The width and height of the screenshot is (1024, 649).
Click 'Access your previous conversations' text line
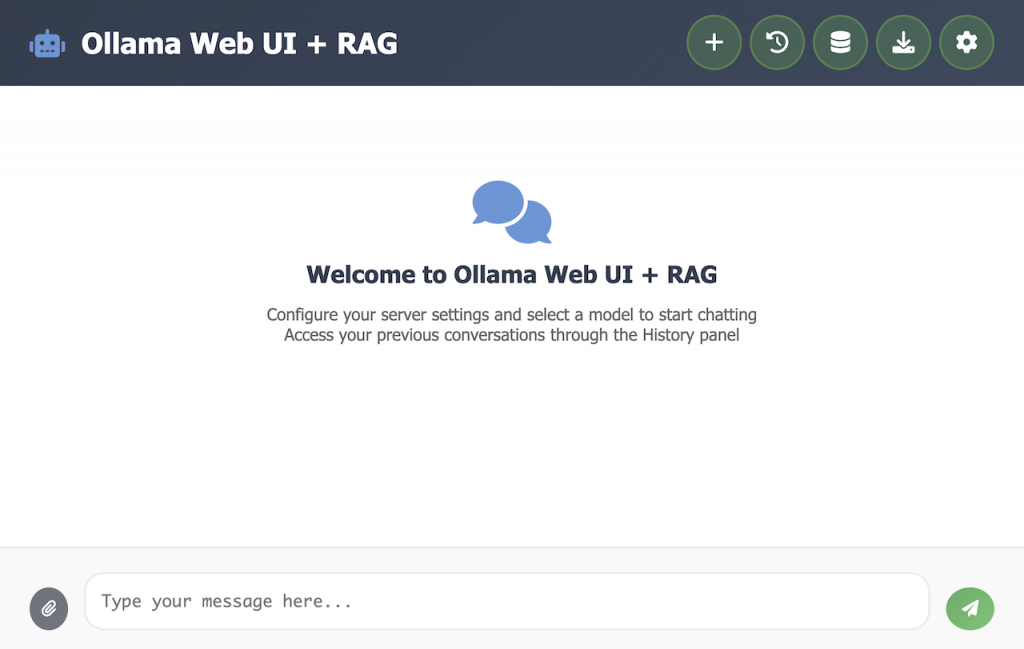point(511,335)
